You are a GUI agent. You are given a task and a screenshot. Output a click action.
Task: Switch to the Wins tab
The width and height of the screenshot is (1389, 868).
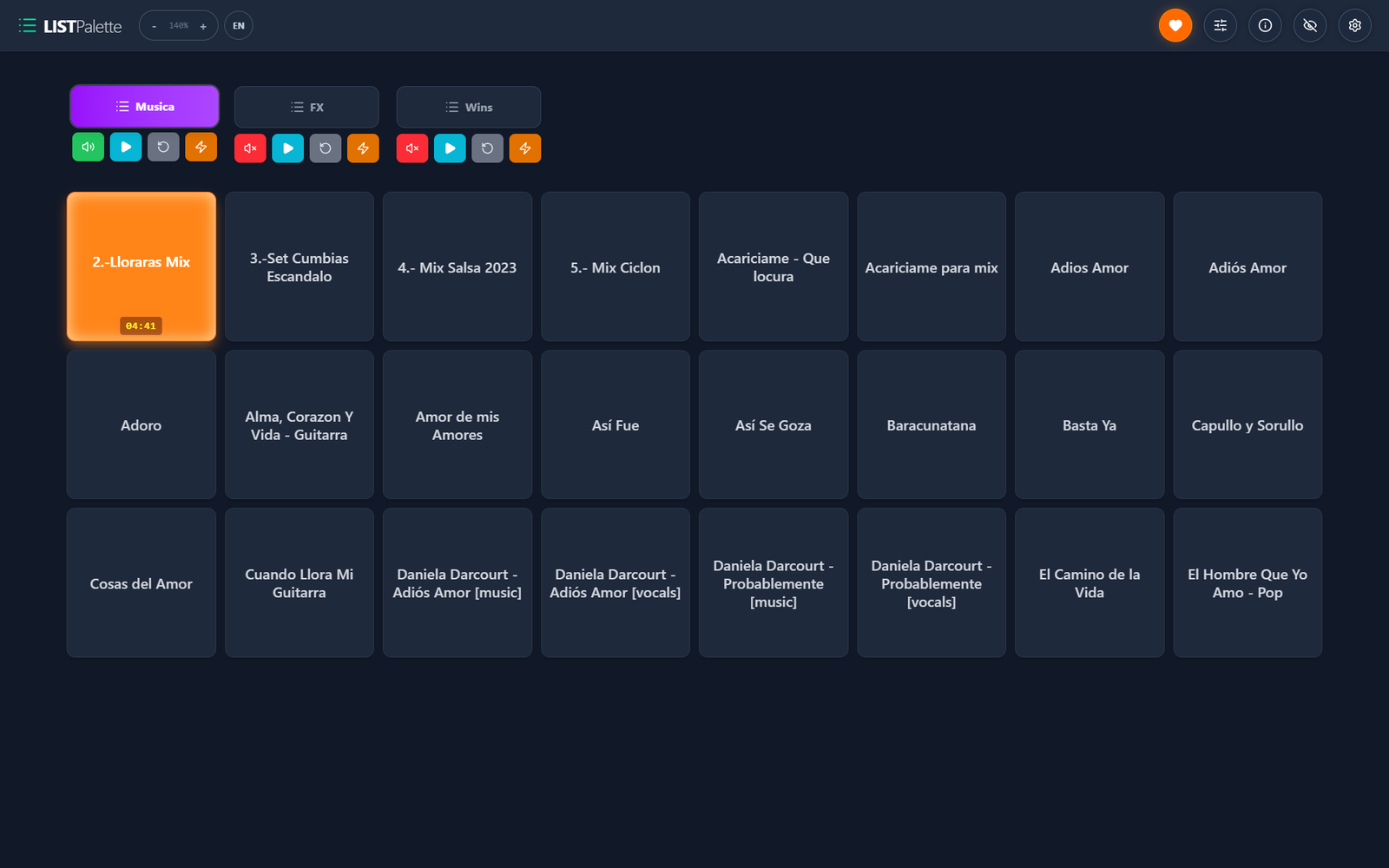(x=468, y=107)
